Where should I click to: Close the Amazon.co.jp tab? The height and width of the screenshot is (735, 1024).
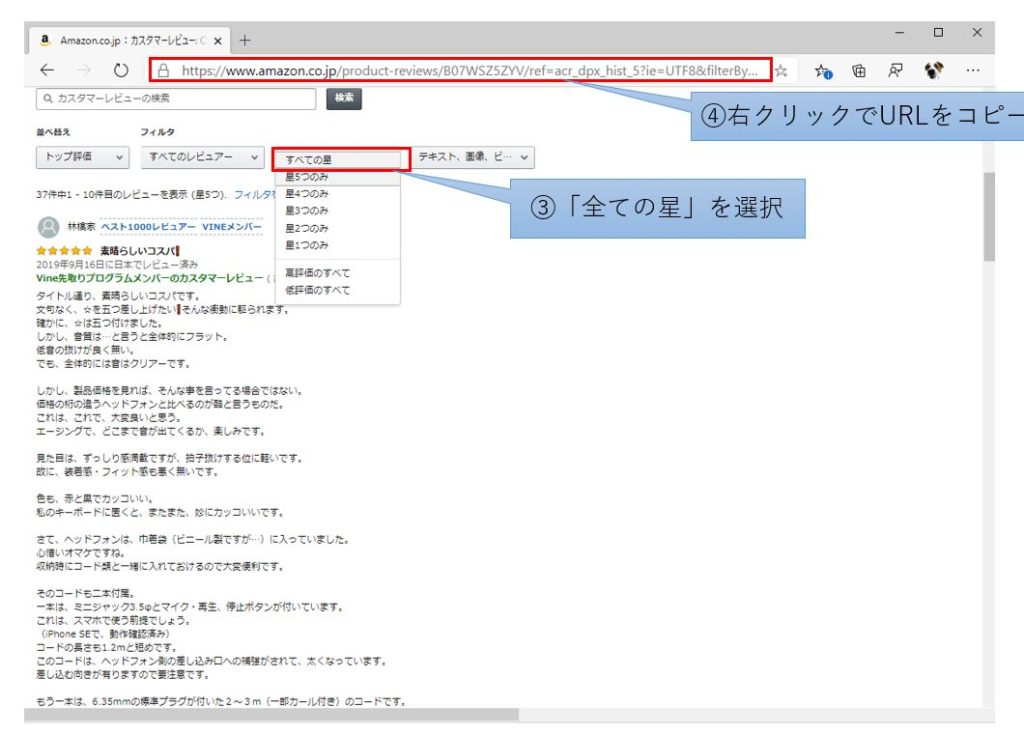pyautogui.click(x=217, y=41)
